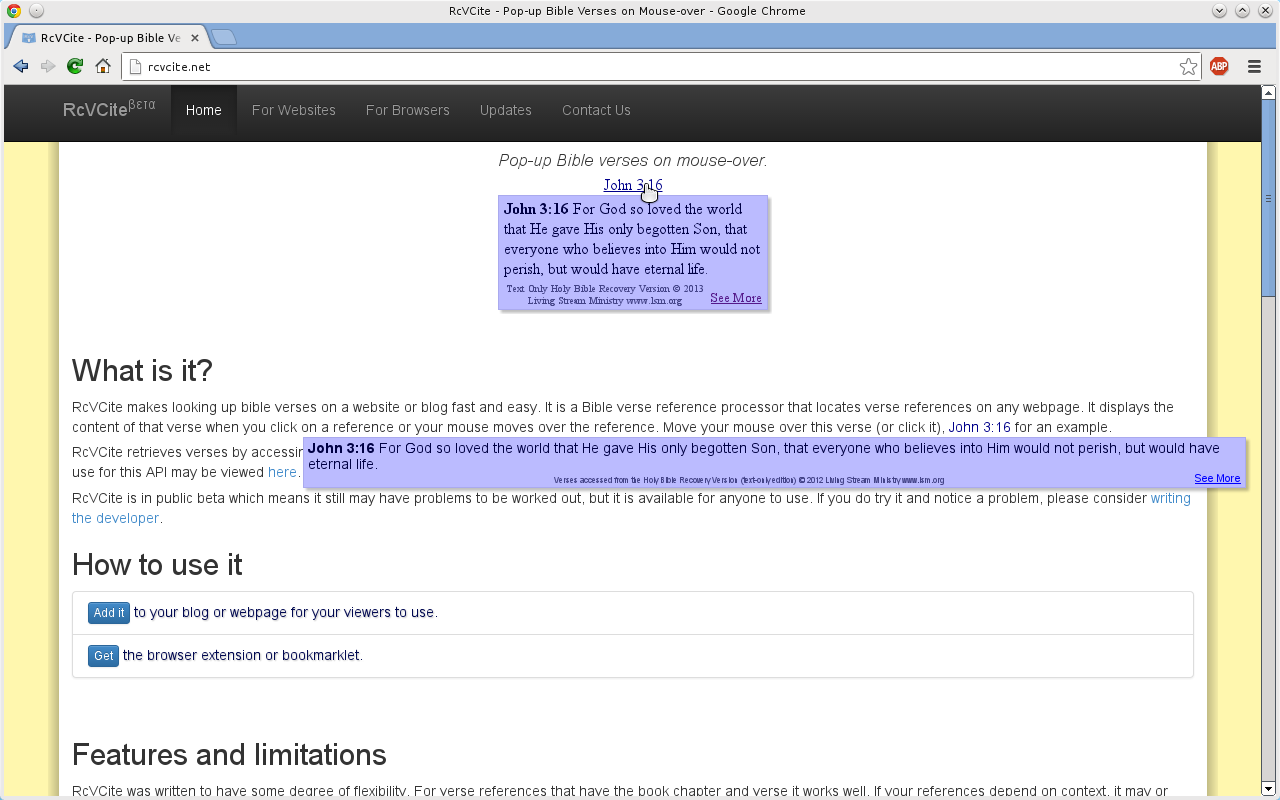Viewport: 1280px width, 800px height.
Task: Click the page icon in address bar
Action: pos(137,67)
